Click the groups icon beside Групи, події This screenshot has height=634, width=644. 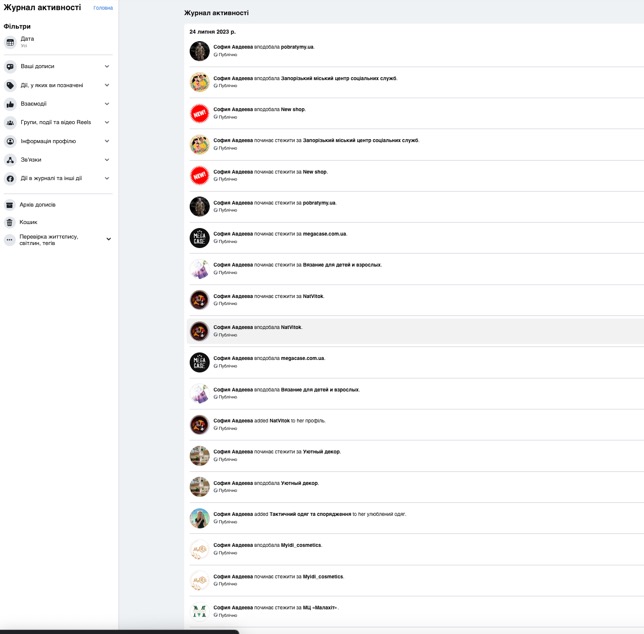(10, 123)
